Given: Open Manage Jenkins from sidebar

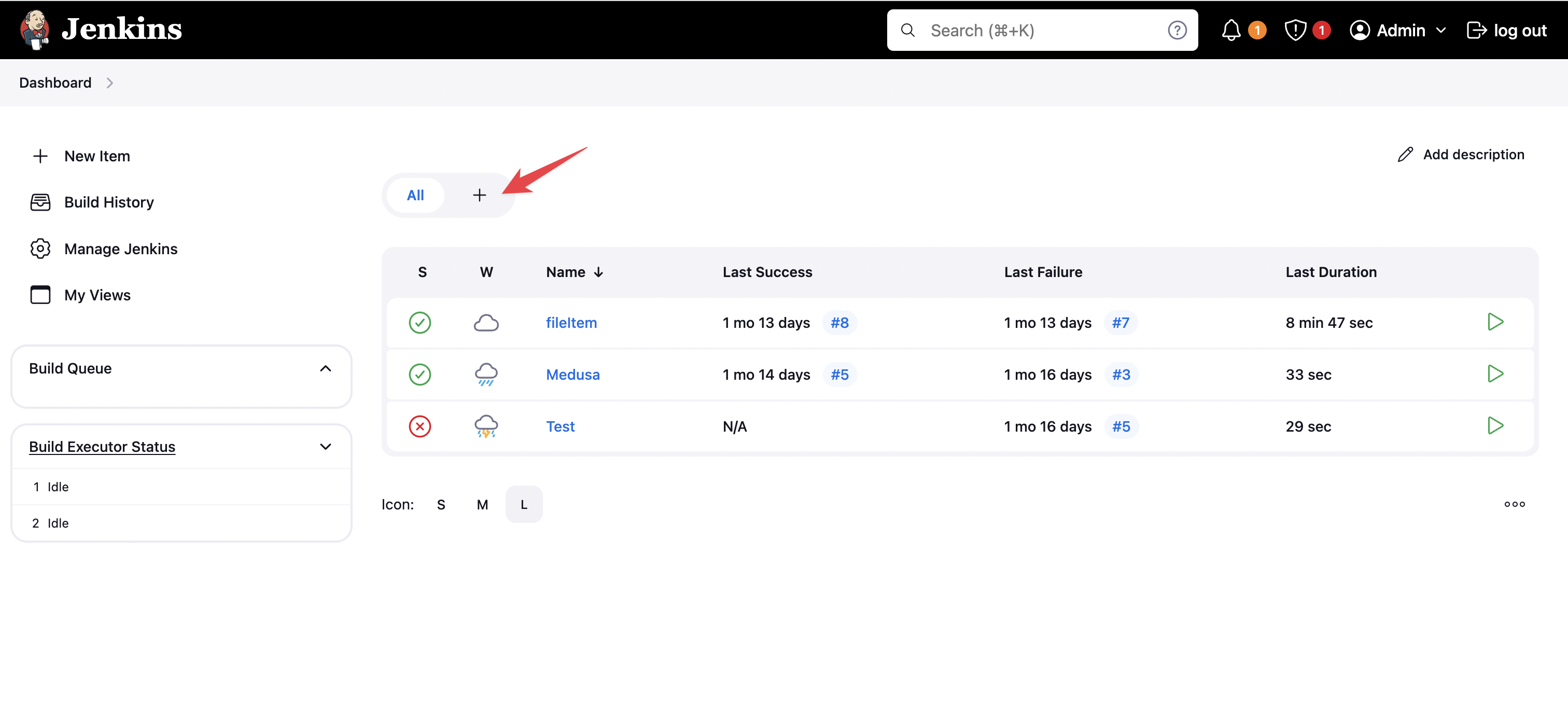Looking at the screenshot, I should tap(120, 248).
